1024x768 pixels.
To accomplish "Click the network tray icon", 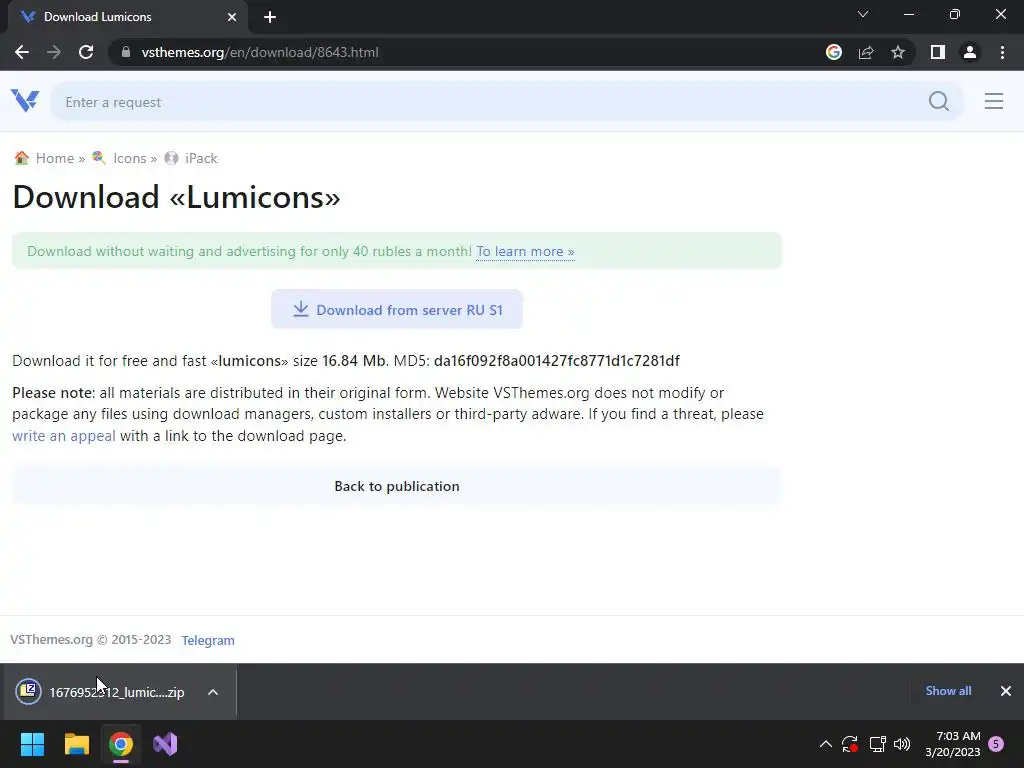I will click(877, 744).
